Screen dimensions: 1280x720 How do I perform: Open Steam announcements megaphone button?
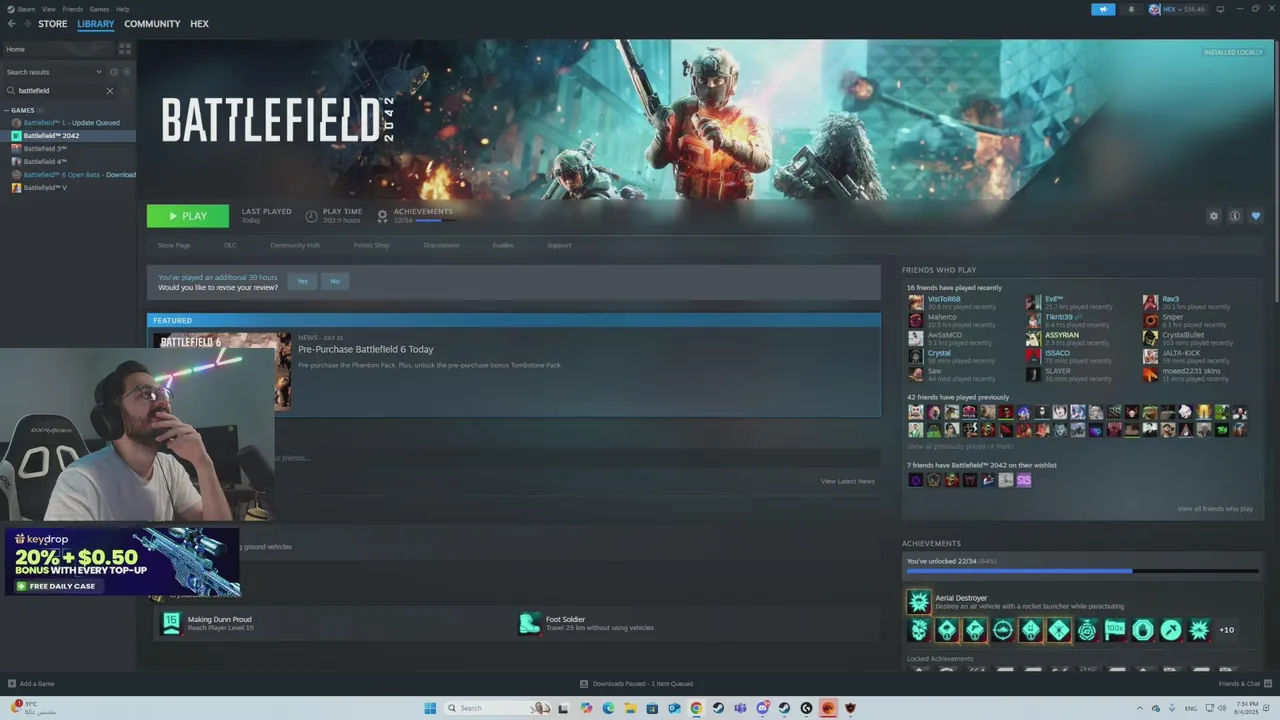[1103, 9]
